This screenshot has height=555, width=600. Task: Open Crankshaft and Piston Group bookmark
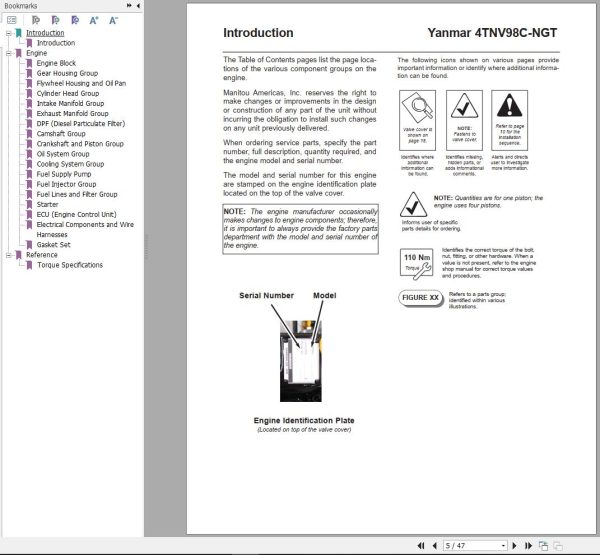pos(80,144)
